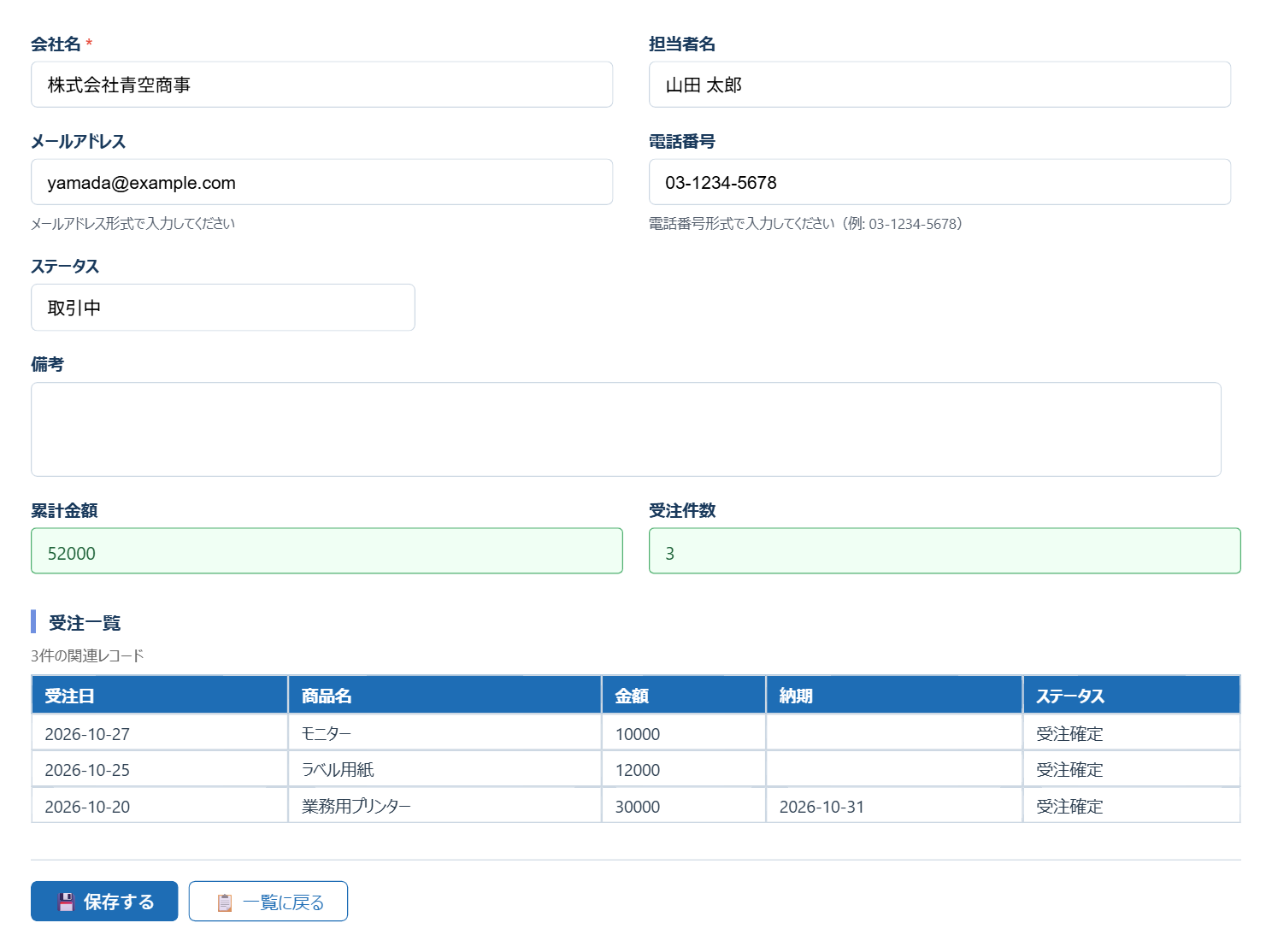Click the ステータス table column header
This screenshot has width=1272, height=952.
click(x=1132, y=695)
